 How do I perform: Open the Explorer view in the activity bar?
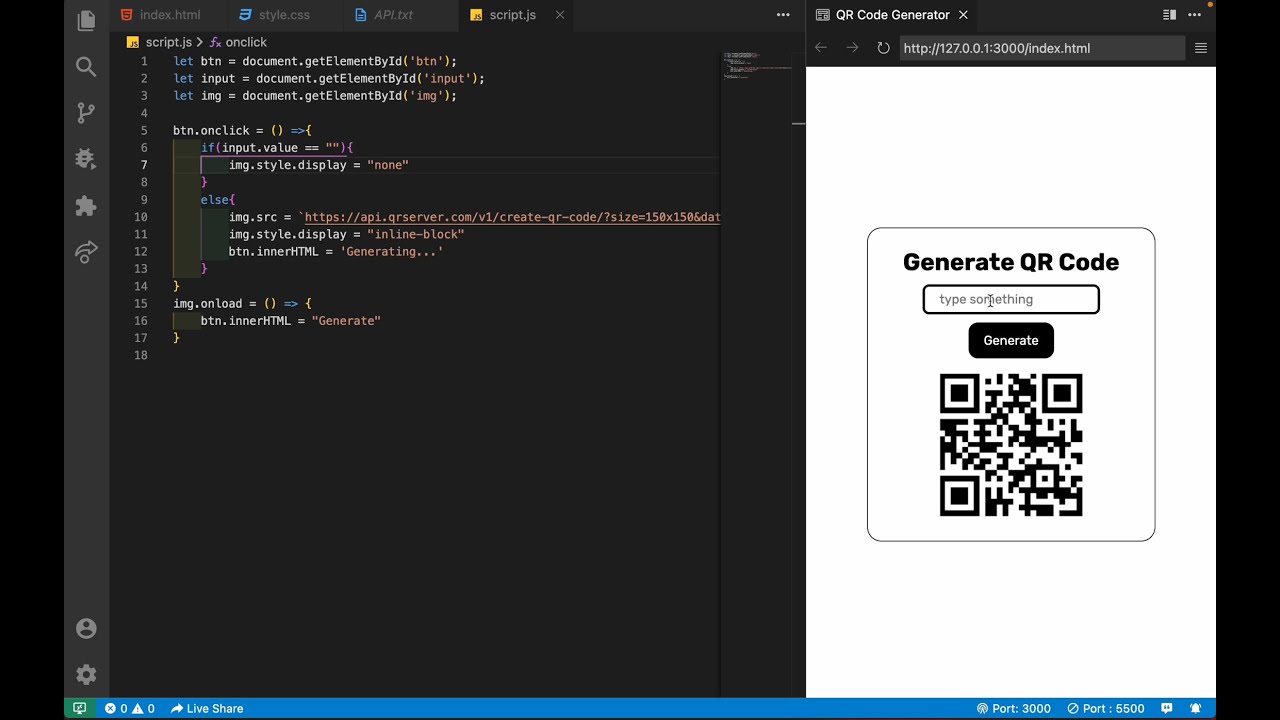point(86,20)
